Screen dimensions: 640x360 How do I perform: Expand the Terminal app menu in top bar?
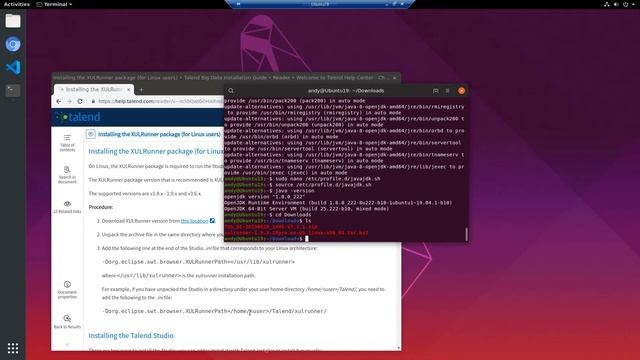(54, 4)
